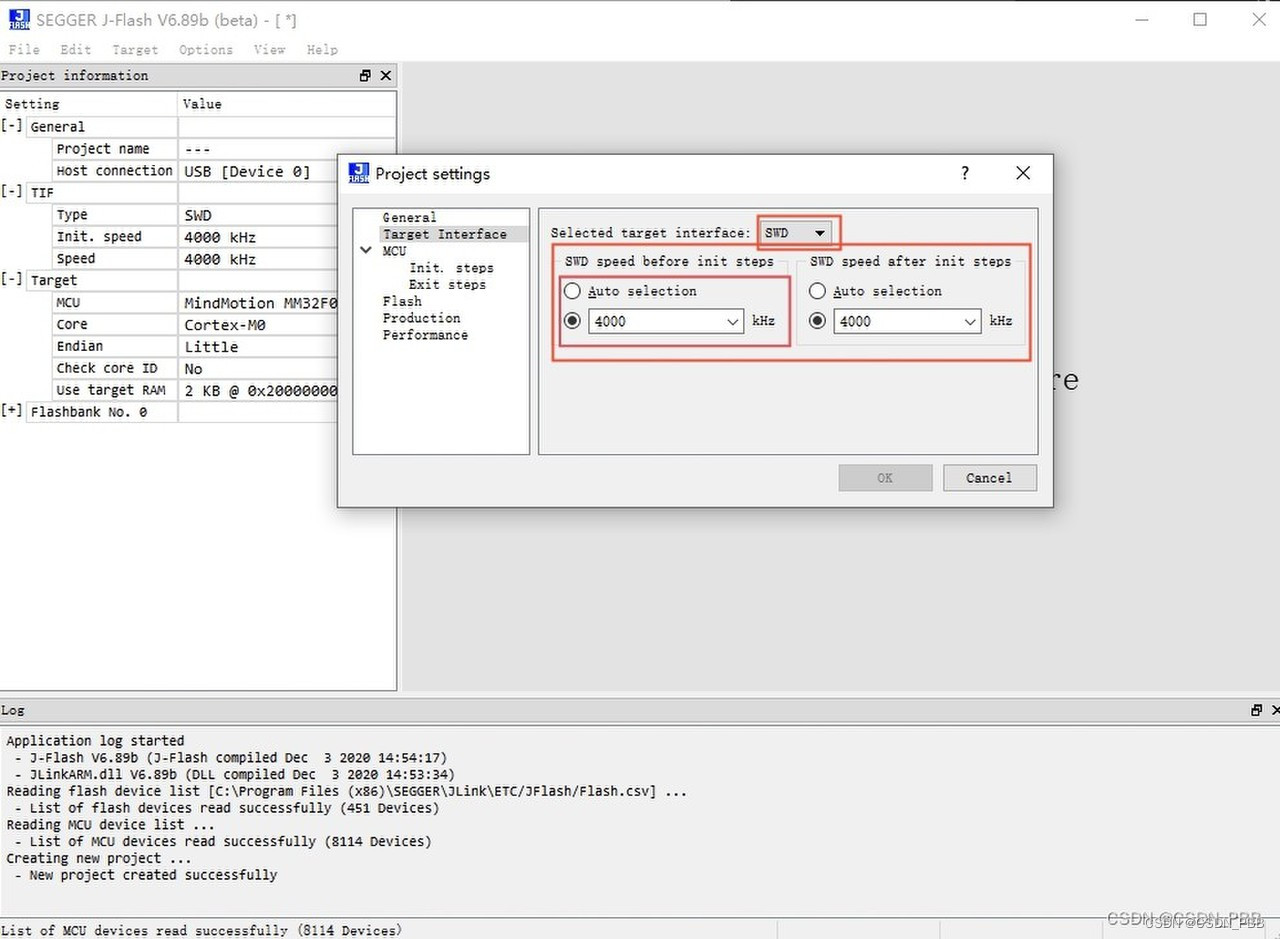Viewport: 1280px width, 939px height.
Task: Undock the Project information panel
Action: coord(364,75)
